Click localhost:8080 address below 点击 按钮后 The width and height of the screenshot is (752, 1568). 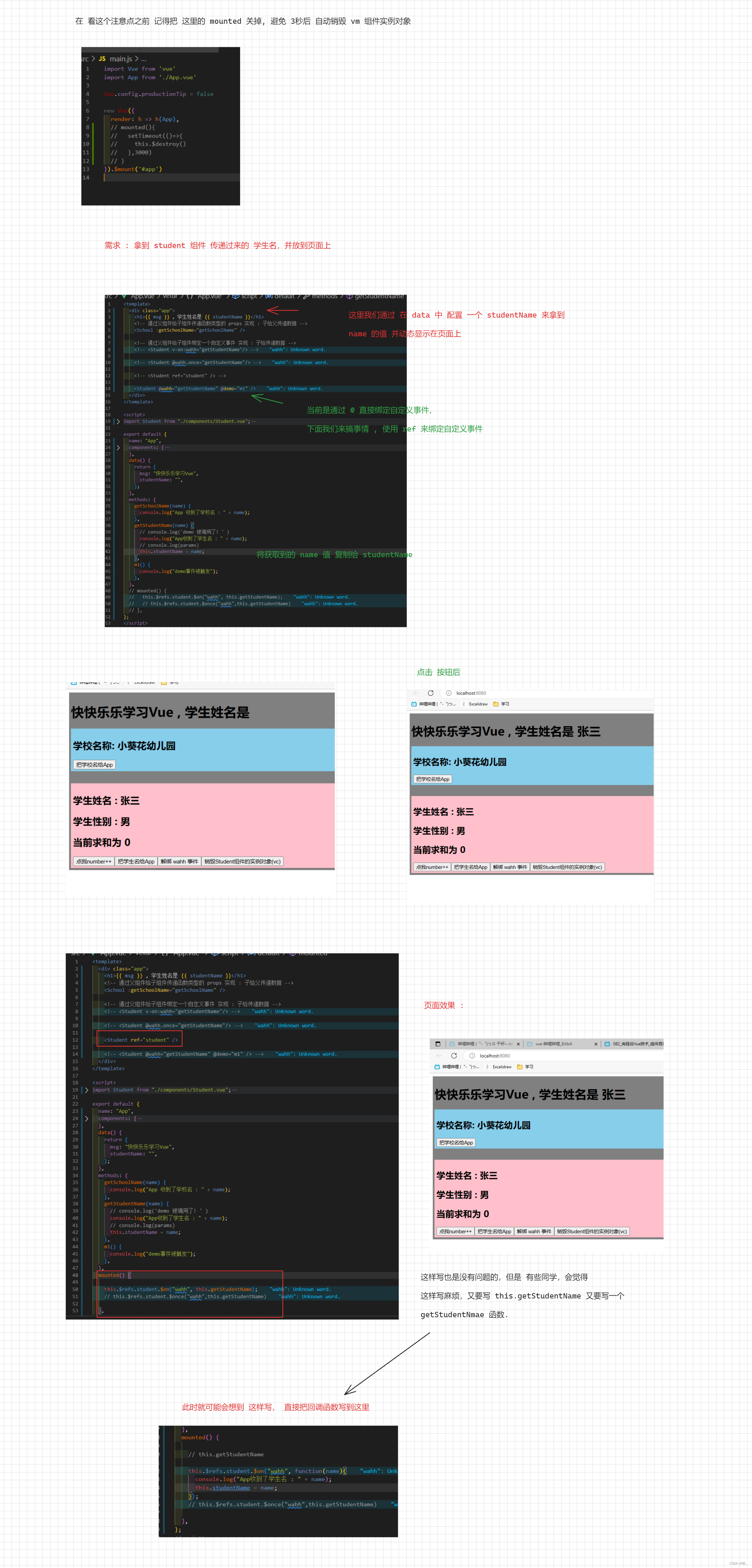pyautogui.click(x=472, y=693)
